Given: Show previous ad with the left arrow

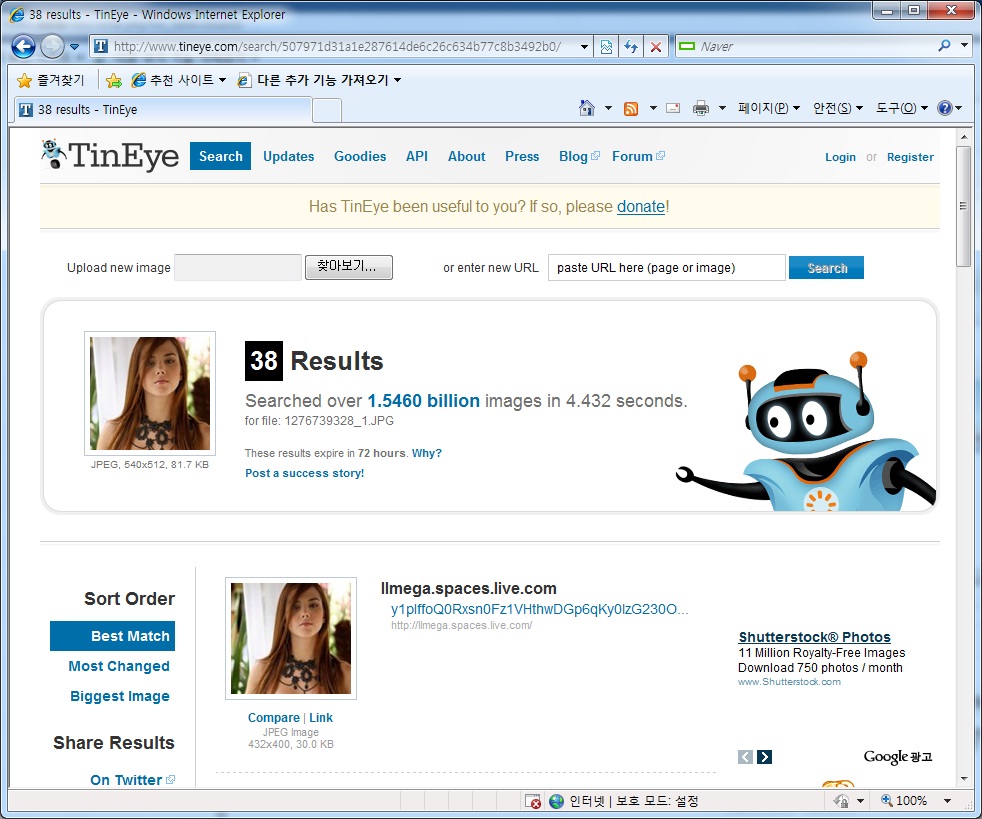Looking at the screenshot, I should pos(745,757).
